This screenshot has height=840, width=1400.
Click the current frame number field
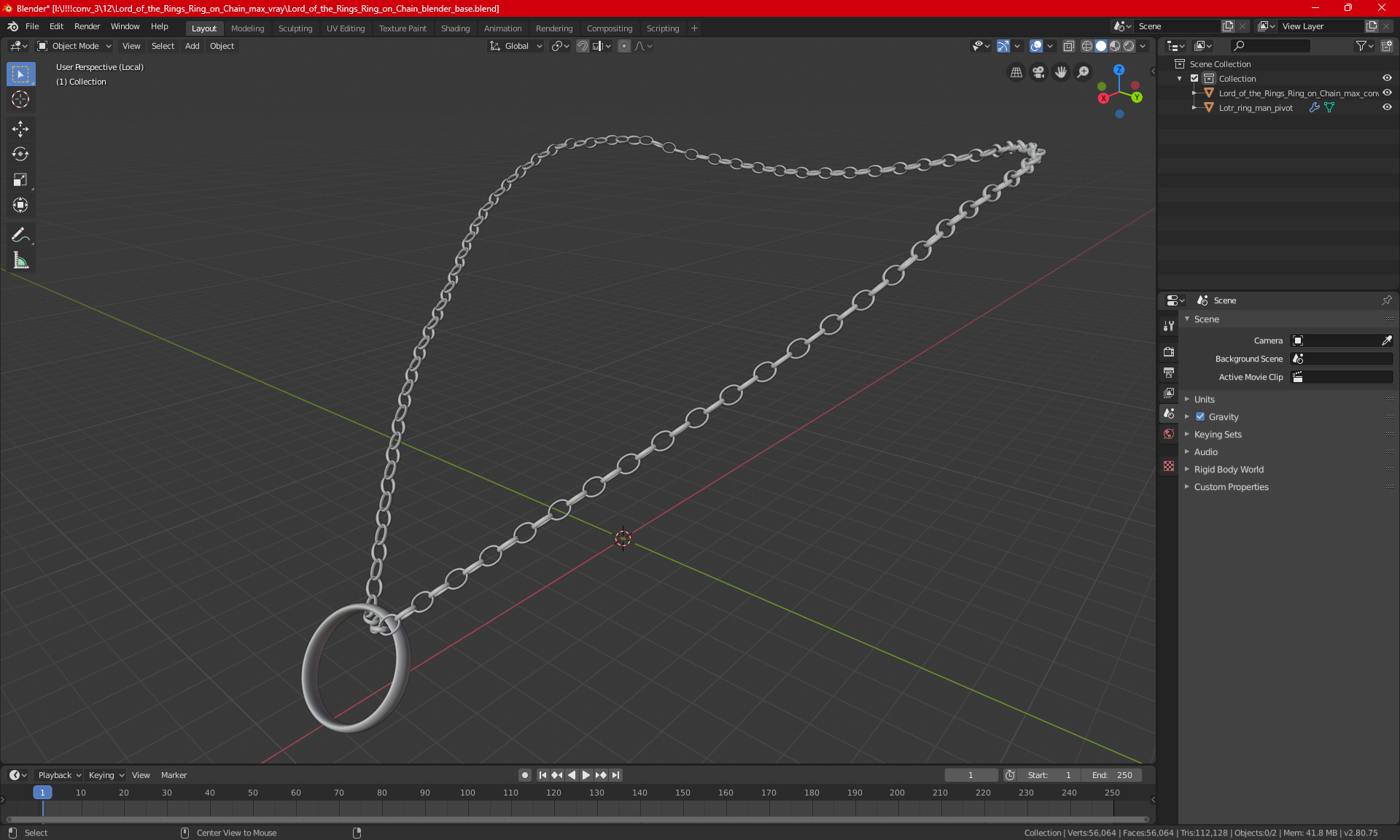(971, 775)
